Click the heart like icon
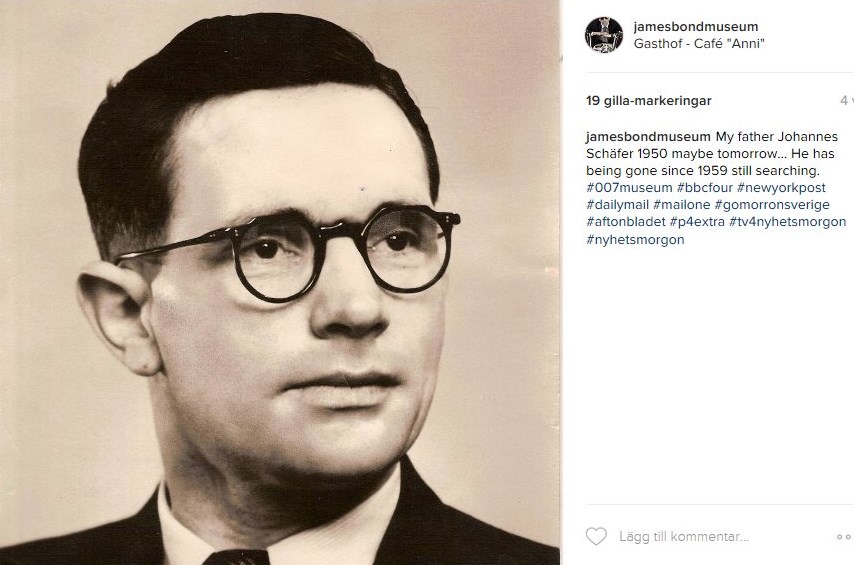The height and width of the screenshot is (565, 854). coord(596,536)
